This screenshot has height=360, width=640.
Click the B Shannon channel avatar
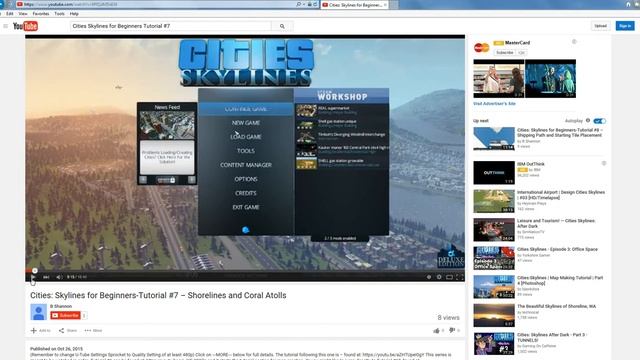pos(38,312)
